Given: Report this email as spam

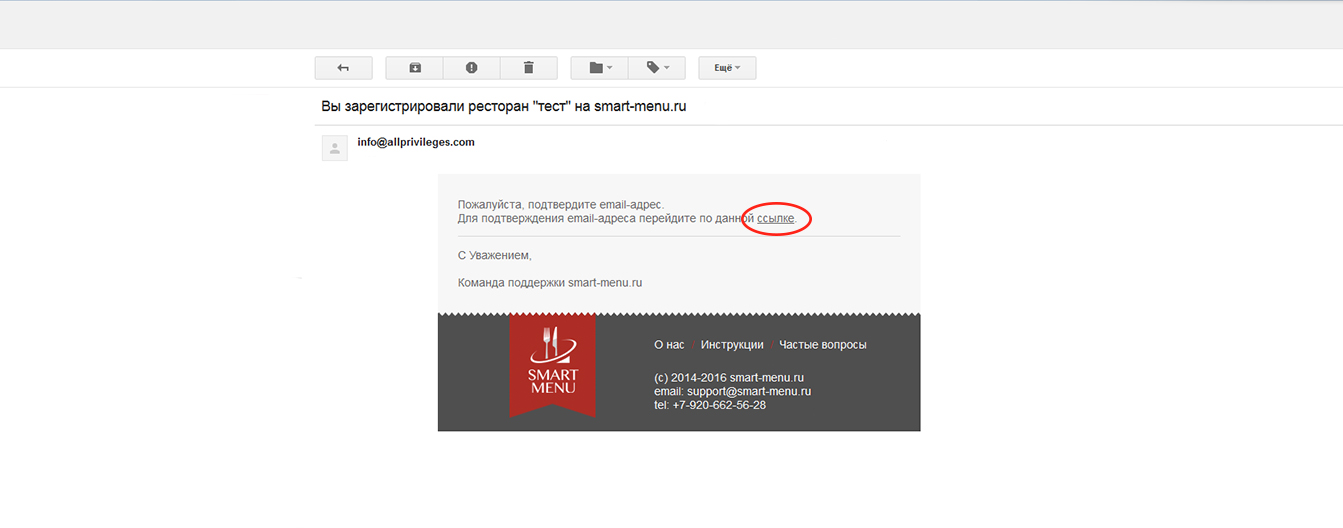Looking at the screenshot, I should click(471, 68).
